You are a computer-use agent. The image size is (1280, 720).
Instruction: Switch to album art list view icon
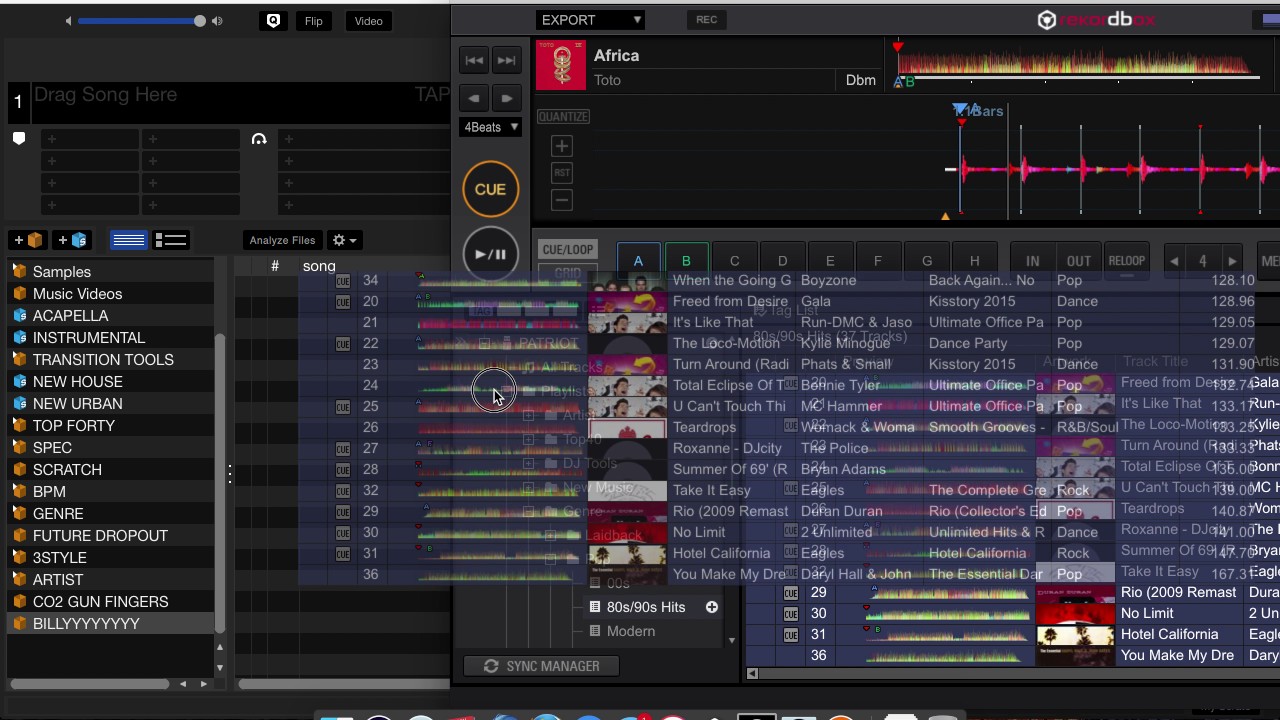[x=171, y=240]
